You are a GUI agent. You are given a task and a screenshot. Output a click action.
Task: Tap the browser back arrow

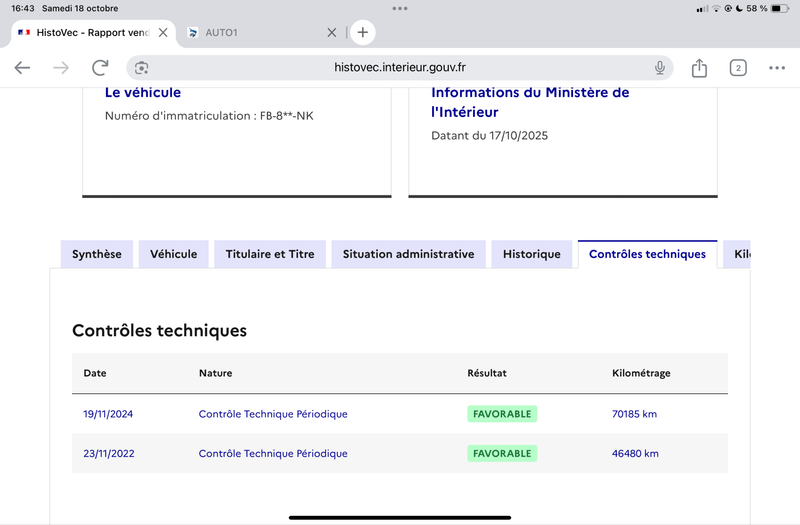[22, 68]
